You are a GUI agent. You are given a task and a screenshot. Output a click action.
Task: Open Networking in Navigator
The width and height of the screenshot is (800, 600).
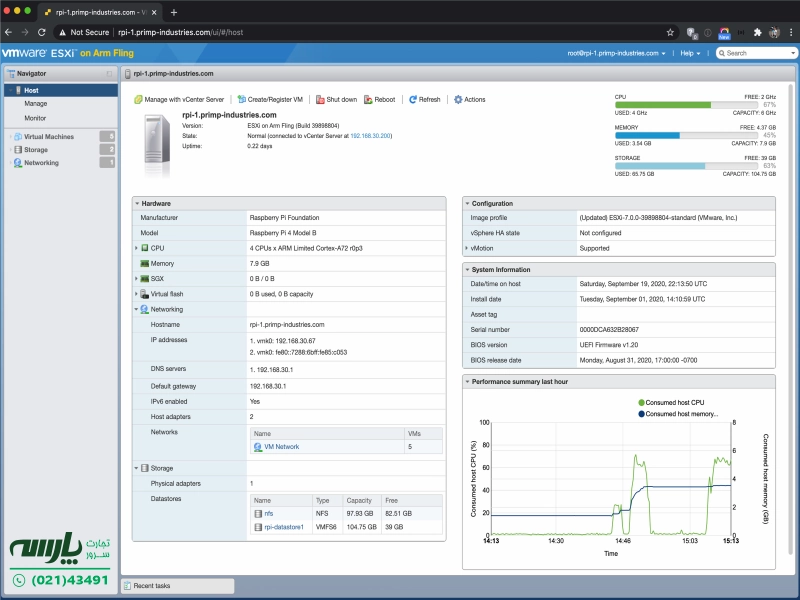coord(41,163)
